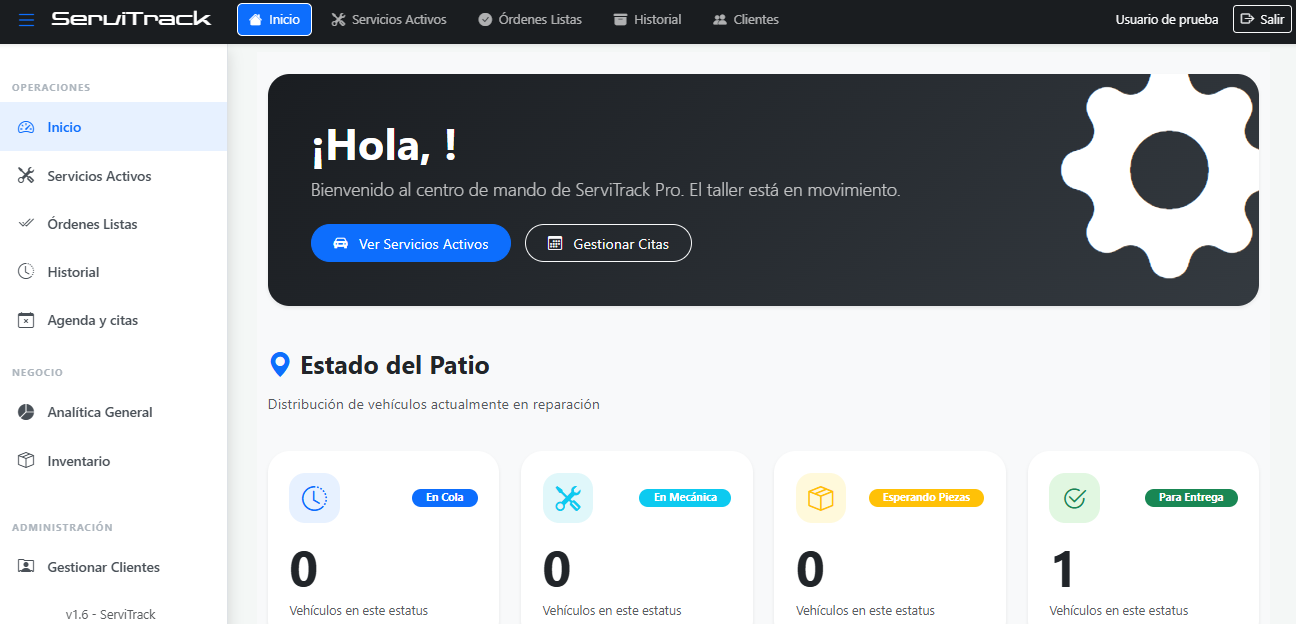The image size is (1296, 624).
Task: Select the clock icon in the En Cola card
Action: [x=314, y=497]
